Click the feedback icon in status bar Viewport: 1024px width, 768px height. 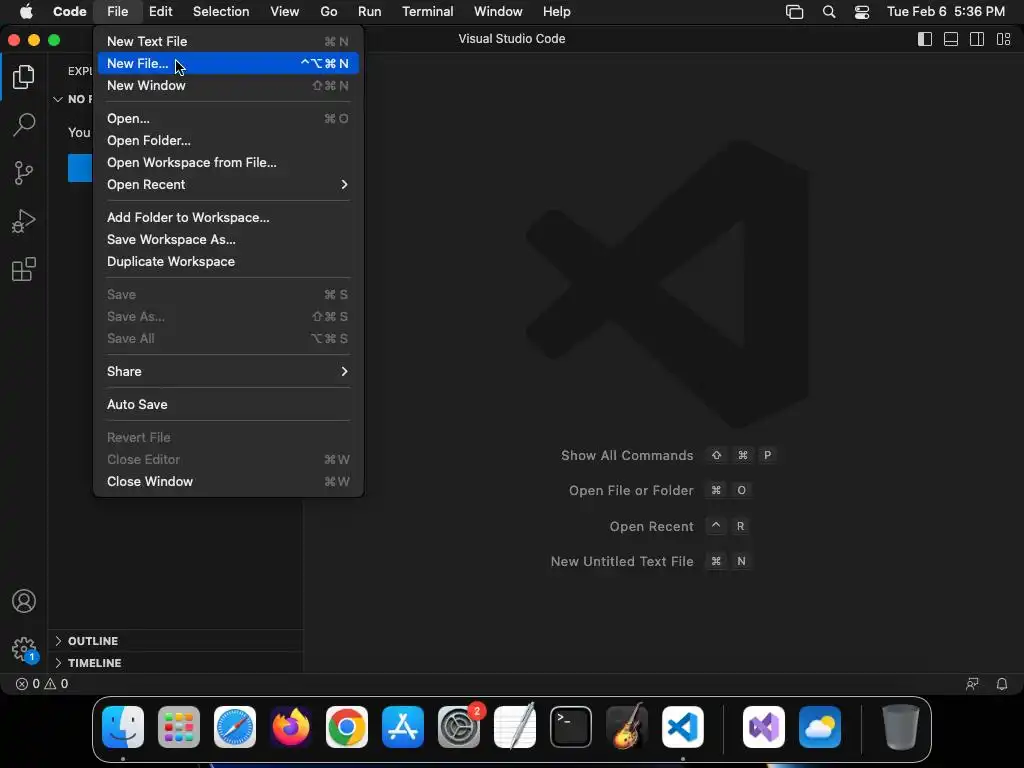click(972, 684)
